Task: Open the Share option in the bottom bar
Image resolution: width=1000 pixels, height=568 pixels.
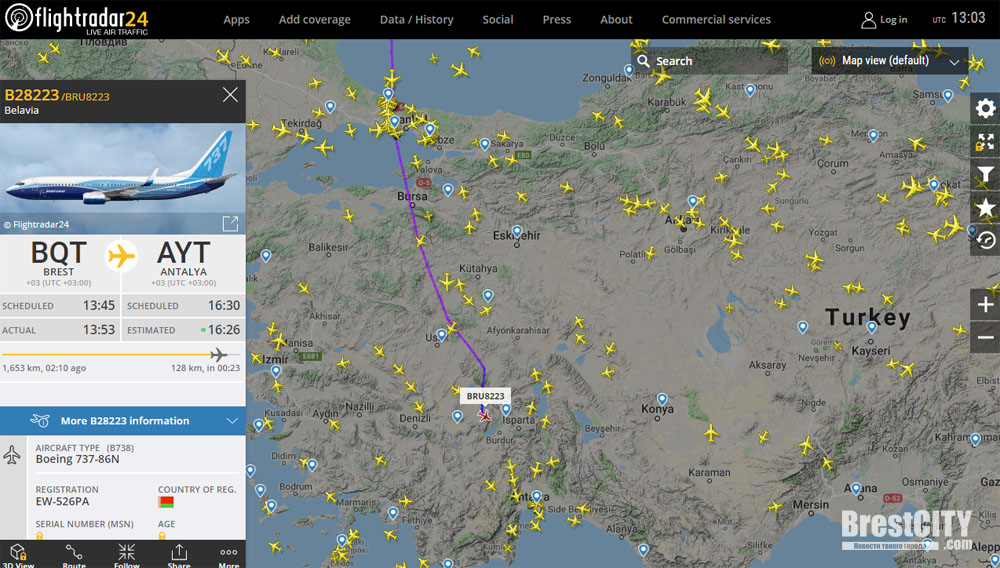Action: 179,556
